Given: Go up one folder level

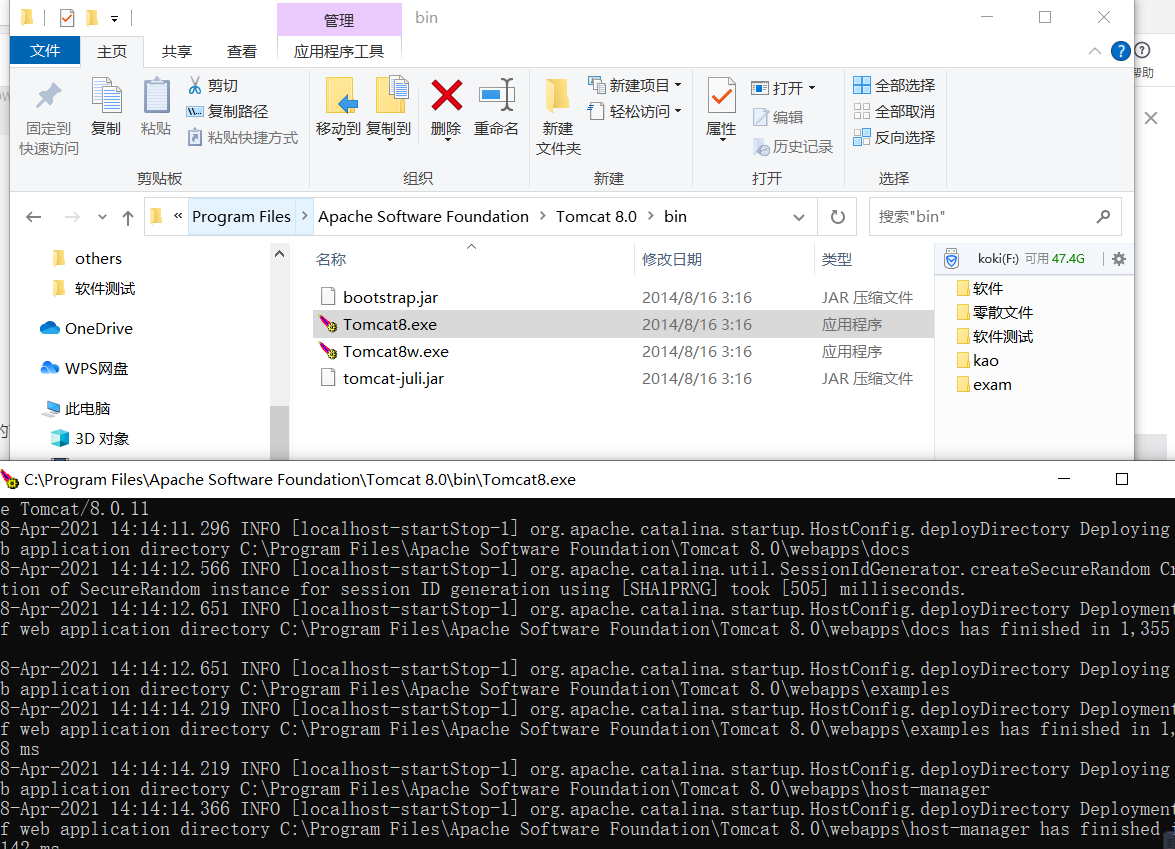Looking at the screenshot, I should [x=128, y=217].
